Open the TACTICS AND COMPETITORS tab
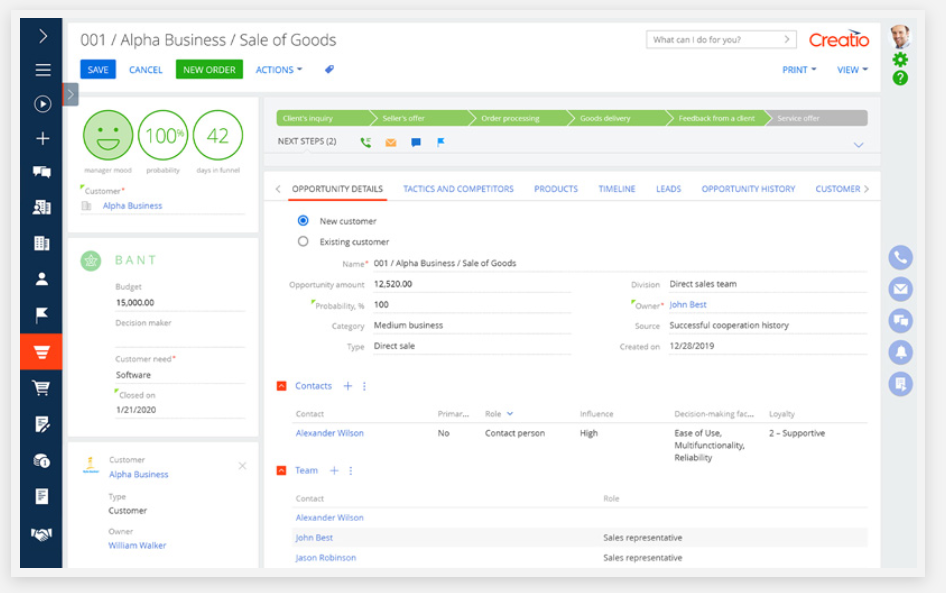The height and width of the screenshot is (593, 946). click(x=458, y=188)
